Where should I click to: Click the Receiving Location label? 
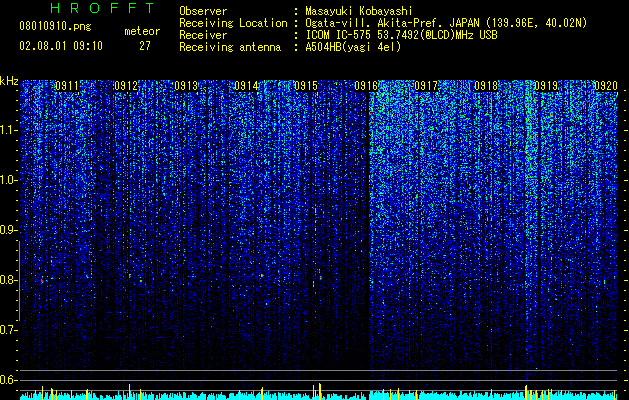pyautogui.click(x=233, y=23)
